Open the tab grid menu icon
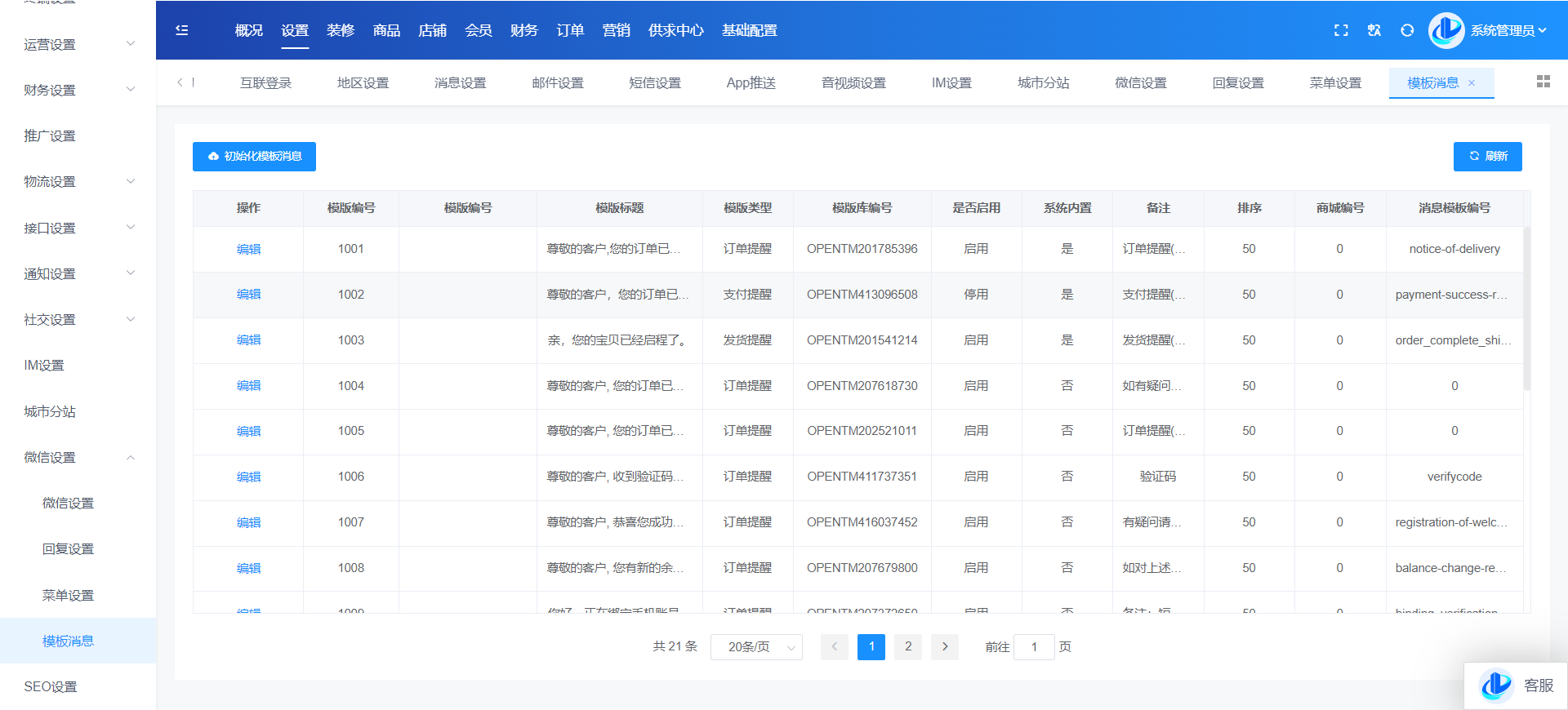1568x710 pixels. click(x=1543, y=82)
